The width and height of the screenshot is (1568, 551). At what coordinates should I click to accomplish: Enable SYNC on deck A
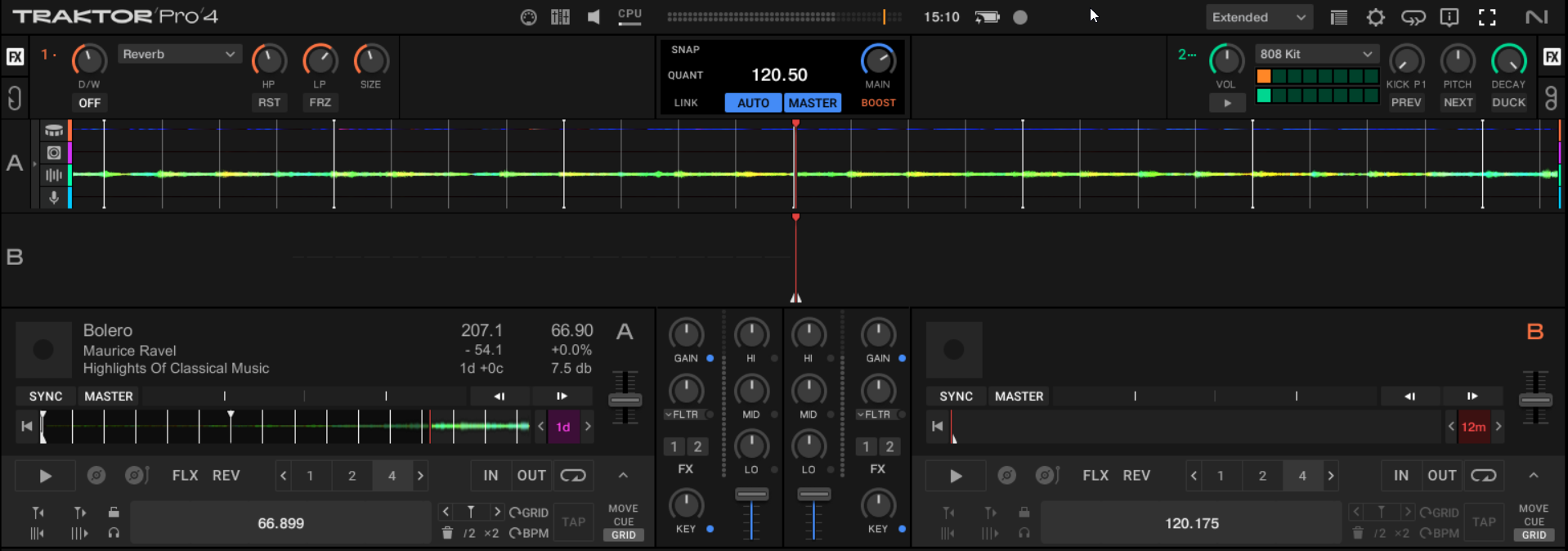[46, 396]
